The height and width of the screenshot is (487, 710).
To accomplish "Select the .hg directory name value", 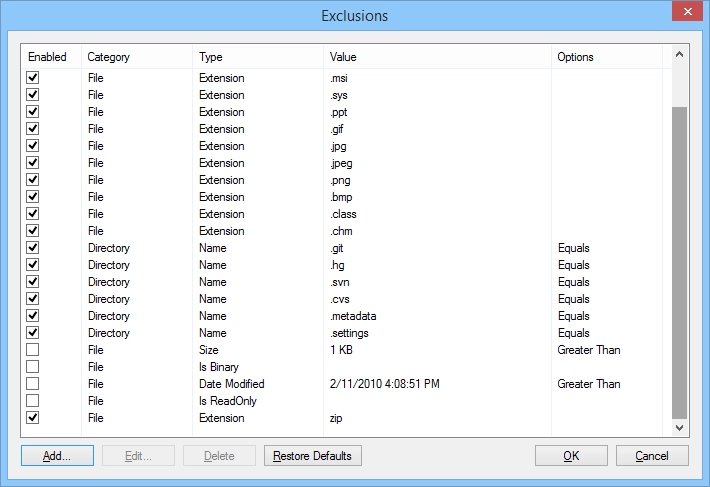I will point(337,265).
